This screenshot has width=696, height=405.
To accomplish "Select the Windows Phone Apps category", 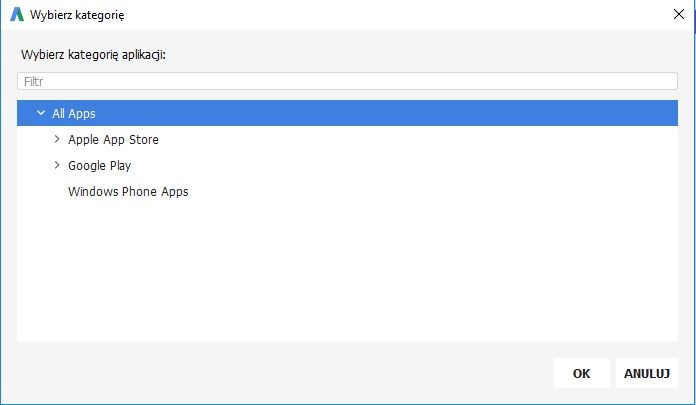I will click(128, 191).
